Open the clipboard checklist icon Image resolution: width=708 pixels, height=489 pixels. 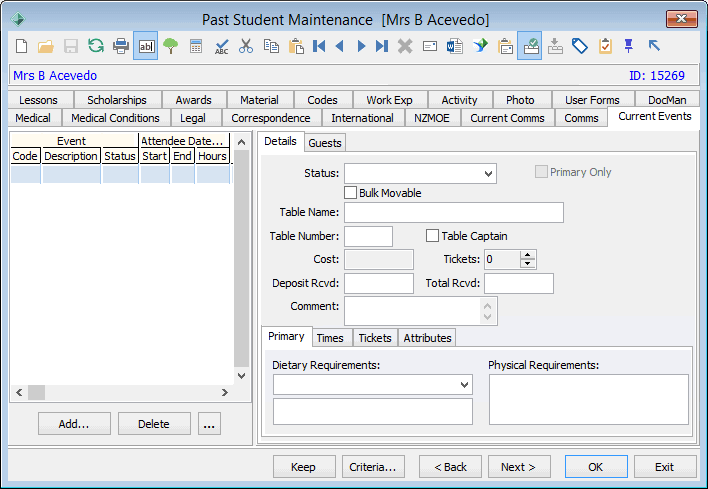pyautogui.click(x=605, y=46)
